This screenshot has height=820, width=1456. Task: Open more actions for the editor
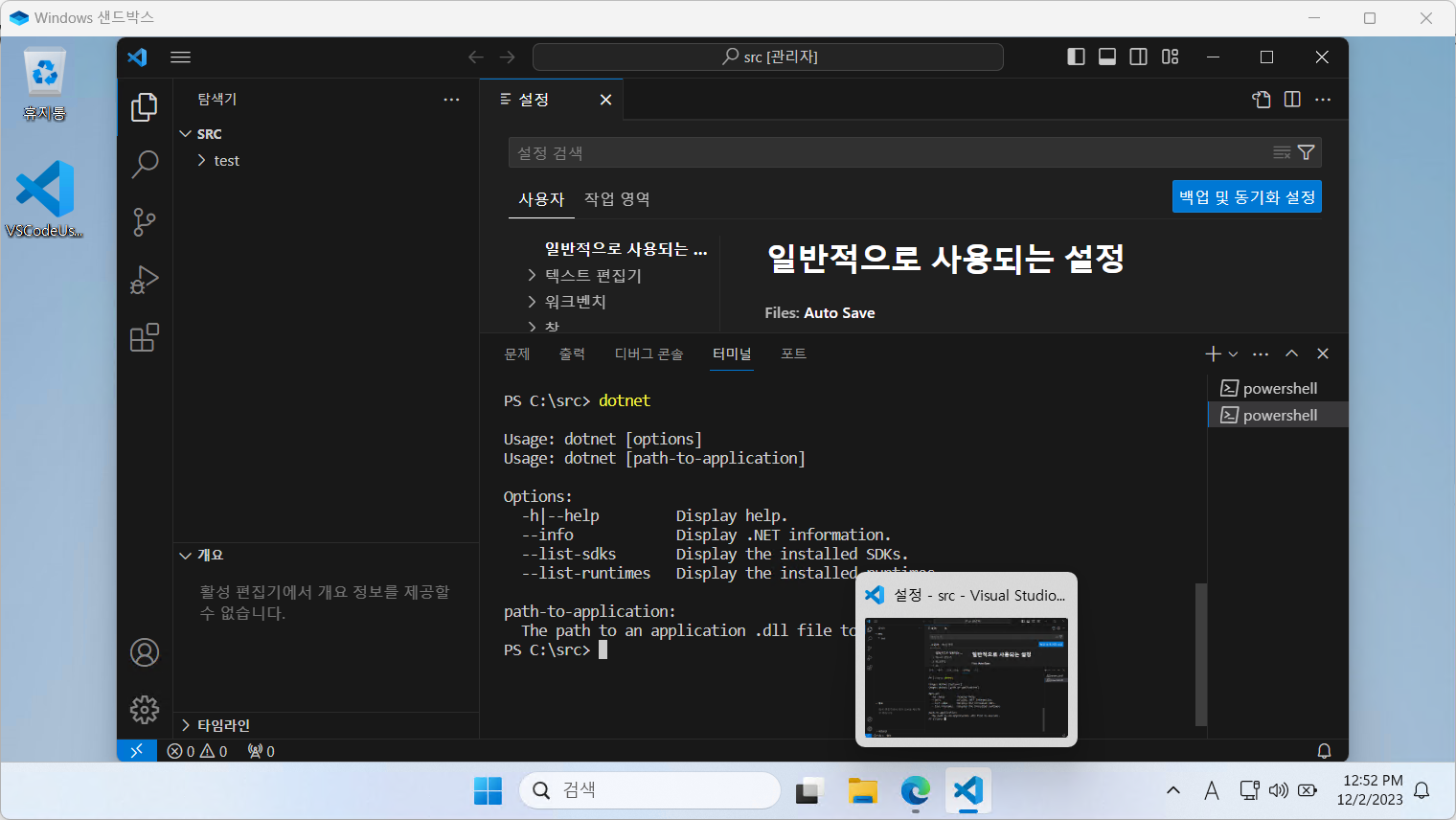[x=1323, y=100]
